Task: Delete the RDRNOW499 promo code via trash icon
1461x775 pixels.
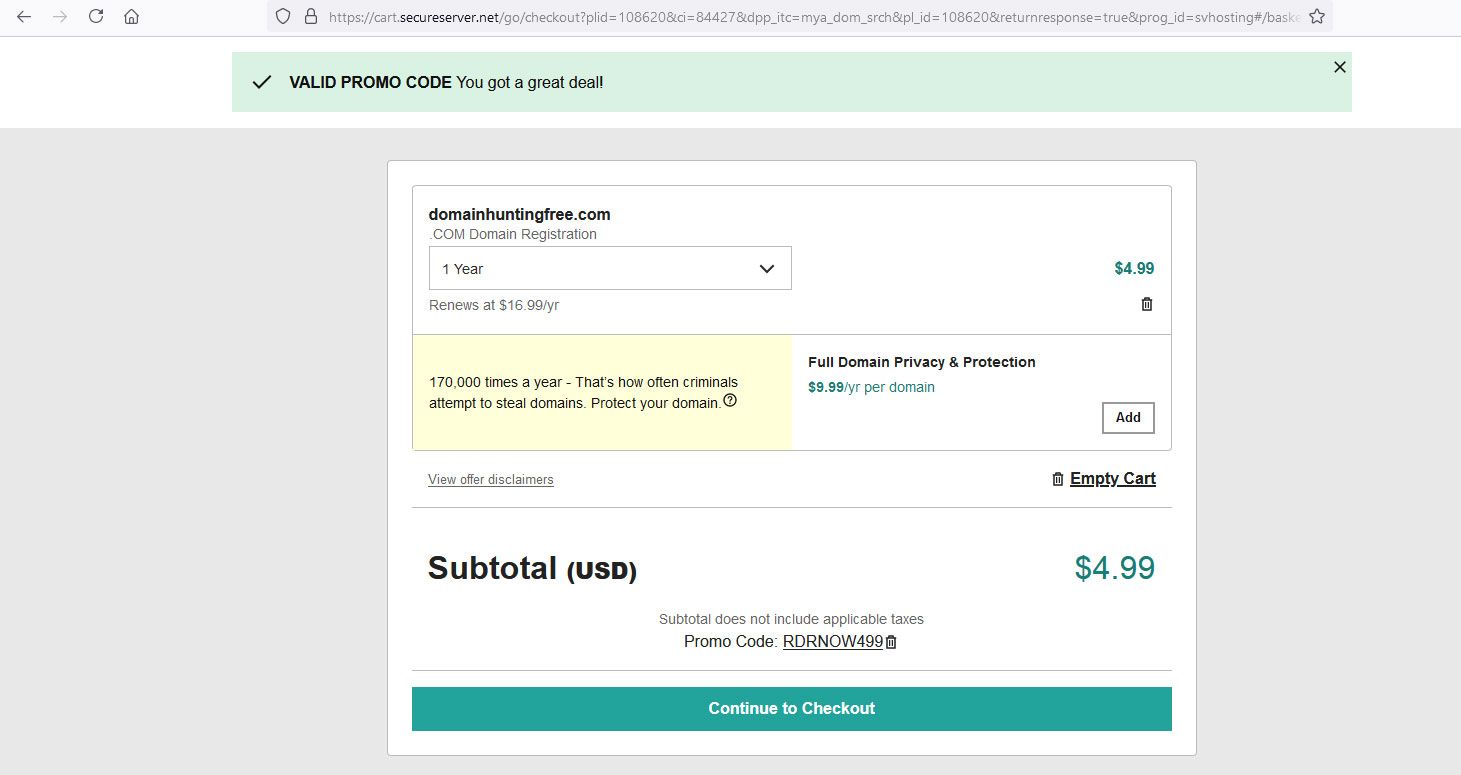Action: (x=891, y=643)
